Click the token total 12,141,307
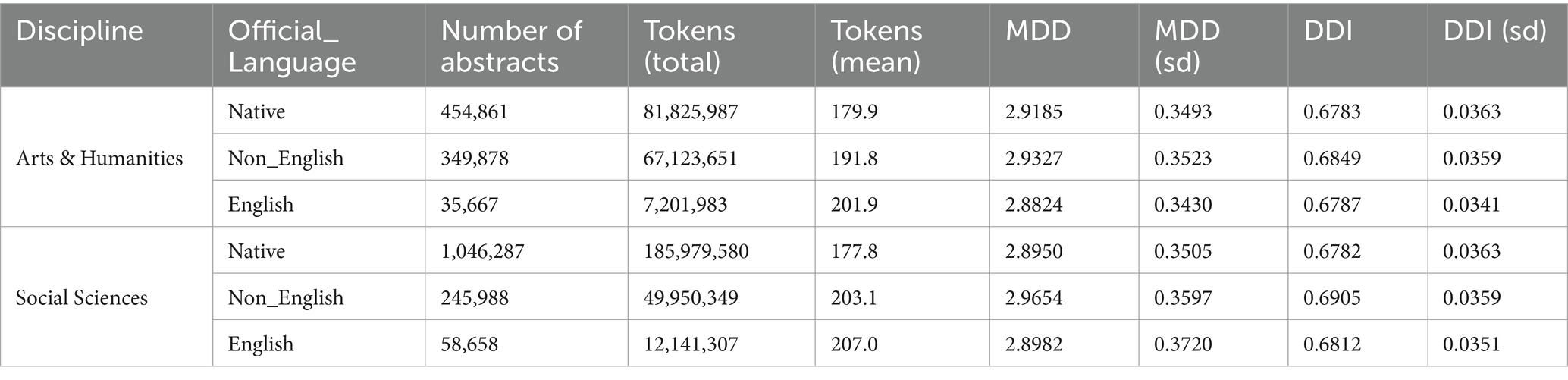Viewport: 1568px width, 380px height. pos(690,344)
